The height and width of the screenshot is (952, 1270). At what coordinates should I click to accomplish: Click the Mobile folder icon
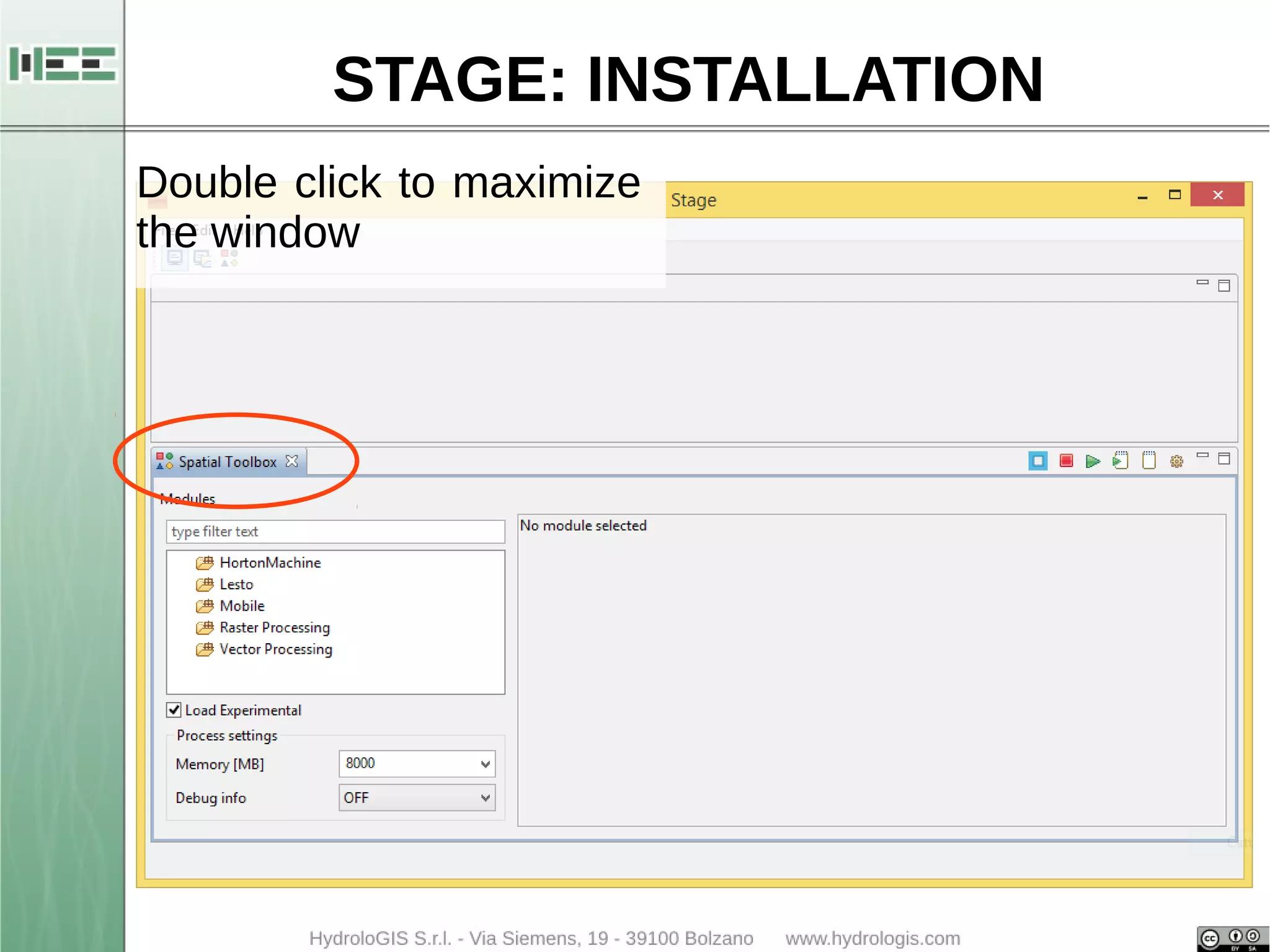coord(205,606)
